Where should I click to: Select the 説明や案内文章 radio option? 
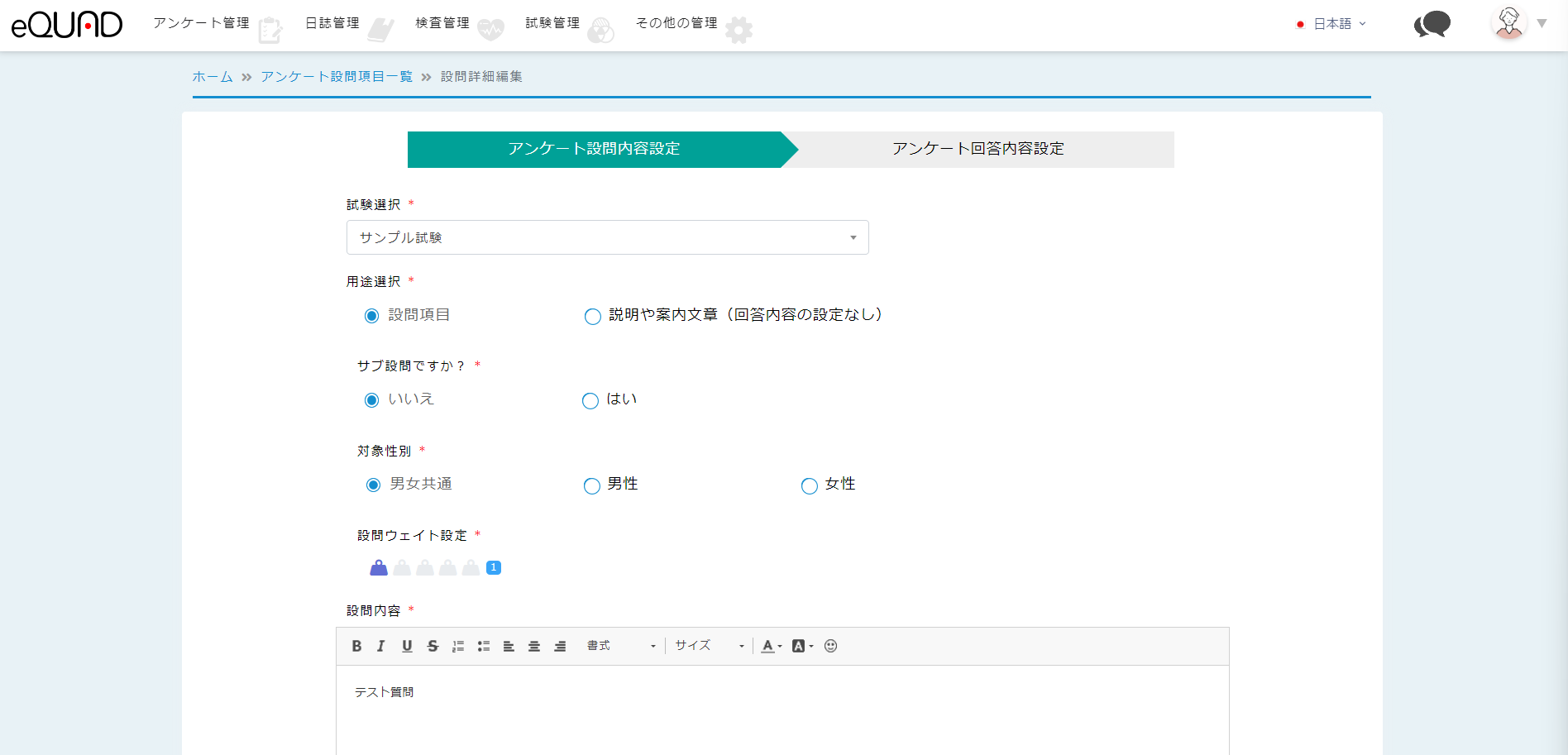click(x=592, y=316)
